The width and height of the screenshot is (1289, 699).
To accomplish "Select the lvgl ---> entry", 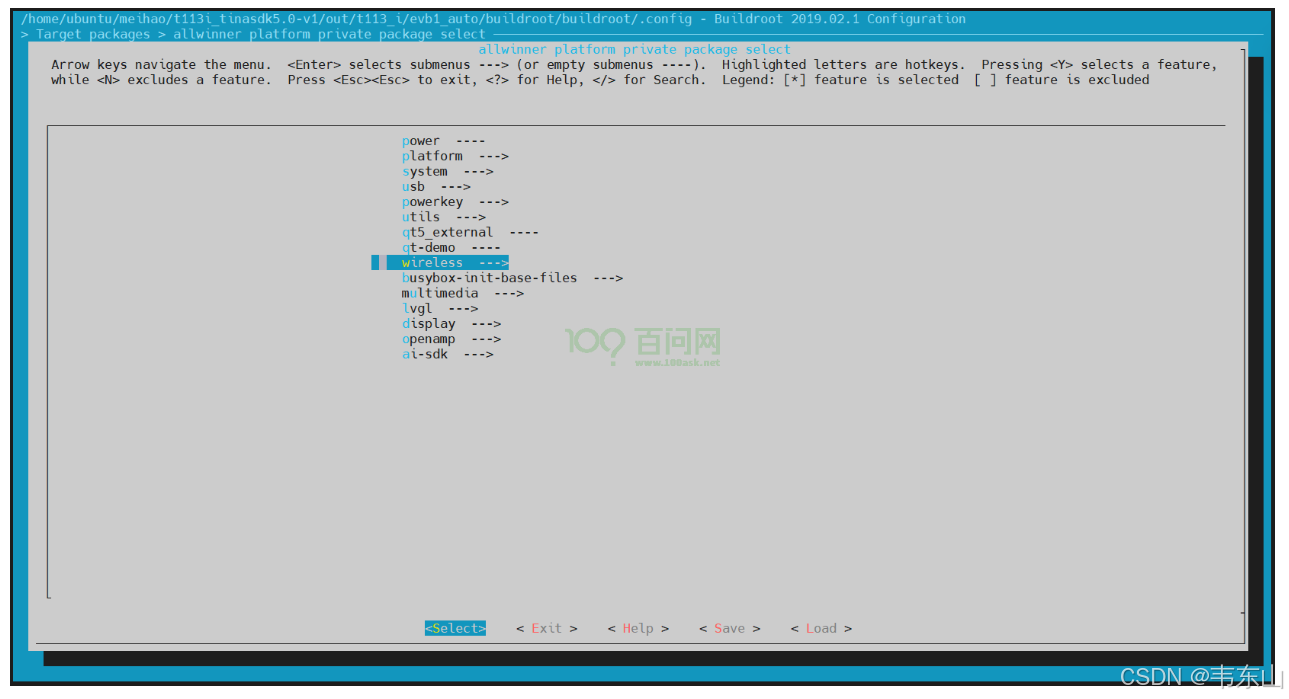I will coord(440,308).
